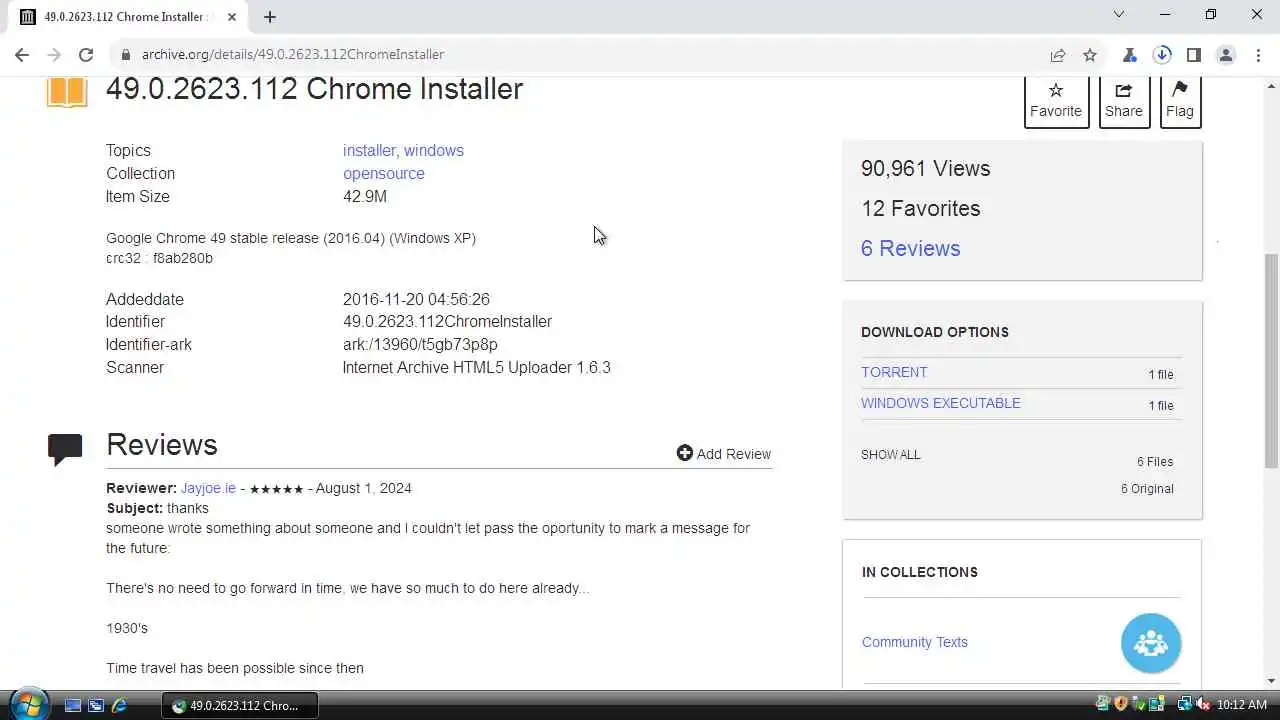Screen dimensions: 1280x720
Task: Share this archive item
Action: [x=1123, y=101]
